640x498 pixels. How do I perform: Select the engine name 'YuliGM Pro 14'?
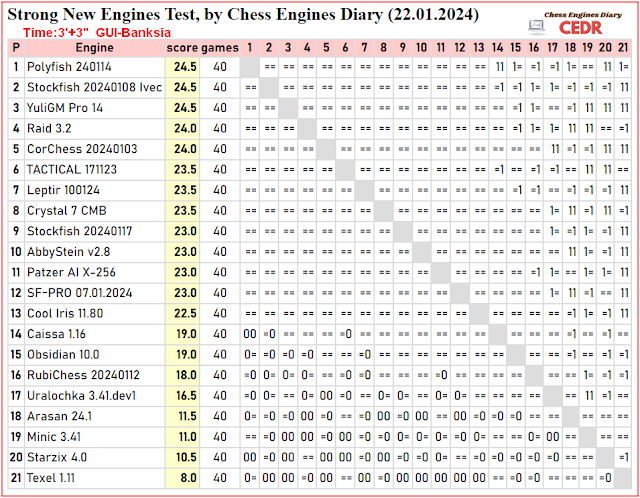pos(64,108)
